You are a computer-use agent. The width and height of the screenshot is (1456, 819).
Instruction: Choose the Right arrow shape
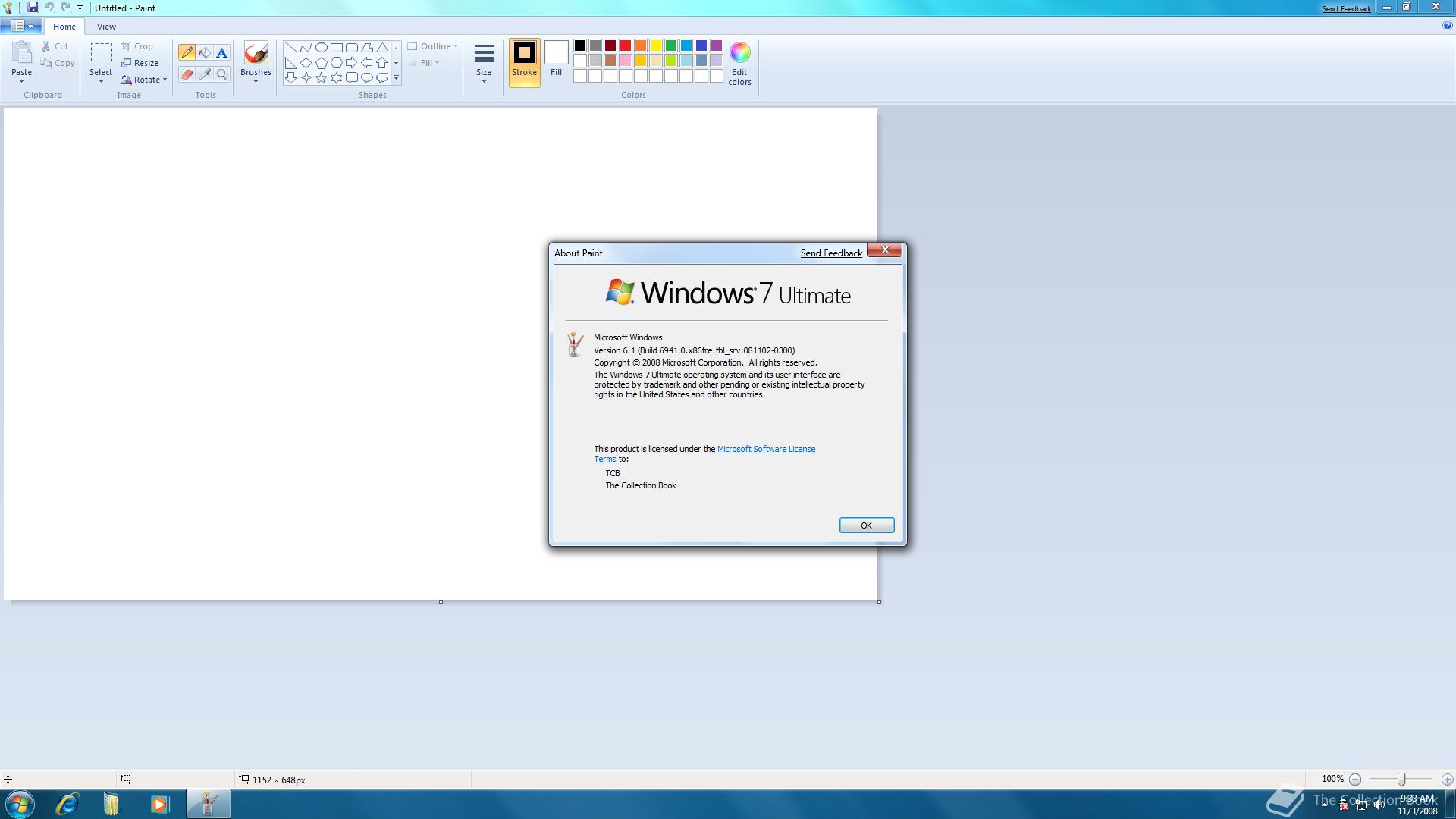[x=352, y=63]
